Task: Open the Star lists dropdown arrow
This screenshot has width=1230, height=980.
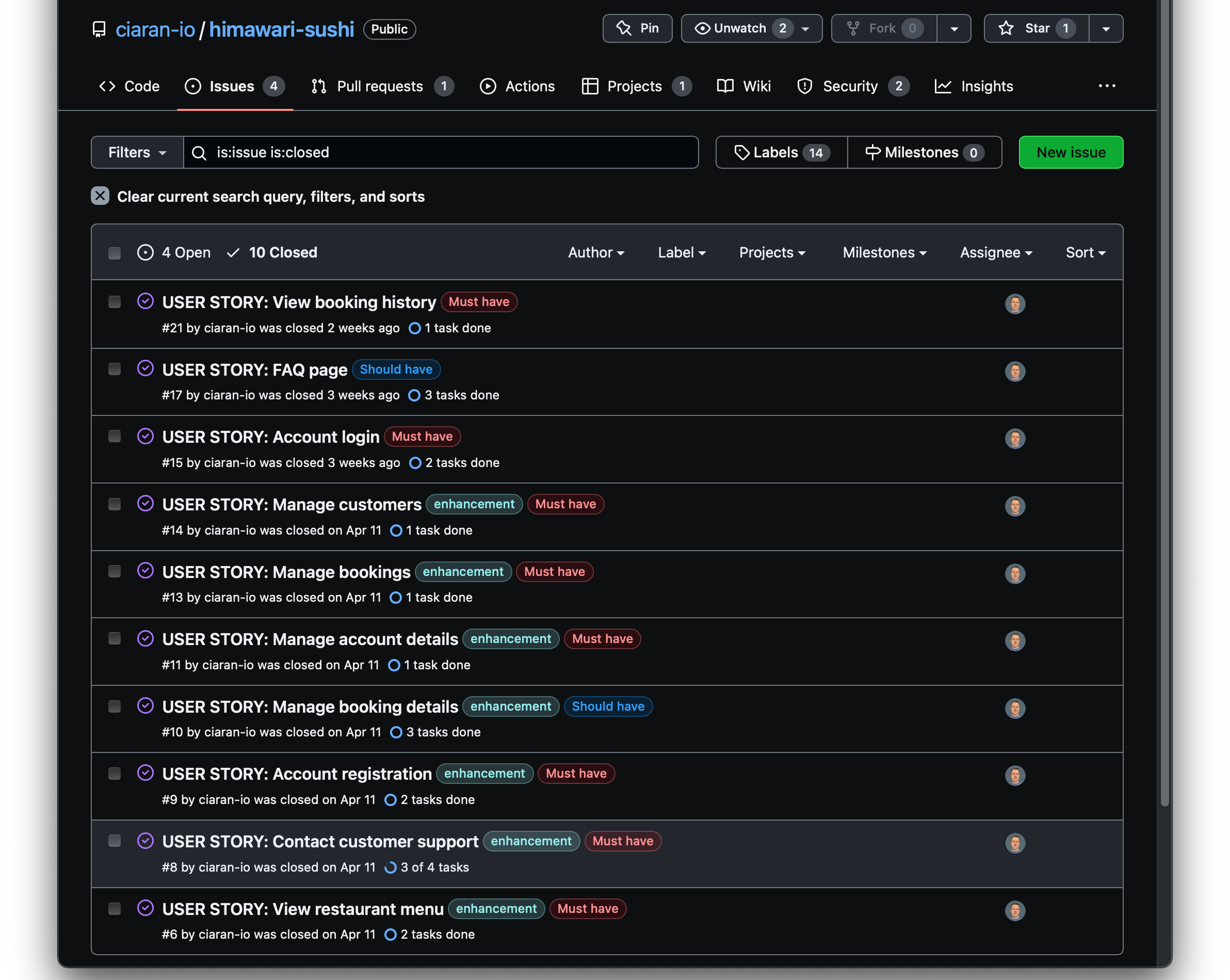Action: tap(1106, 28)
